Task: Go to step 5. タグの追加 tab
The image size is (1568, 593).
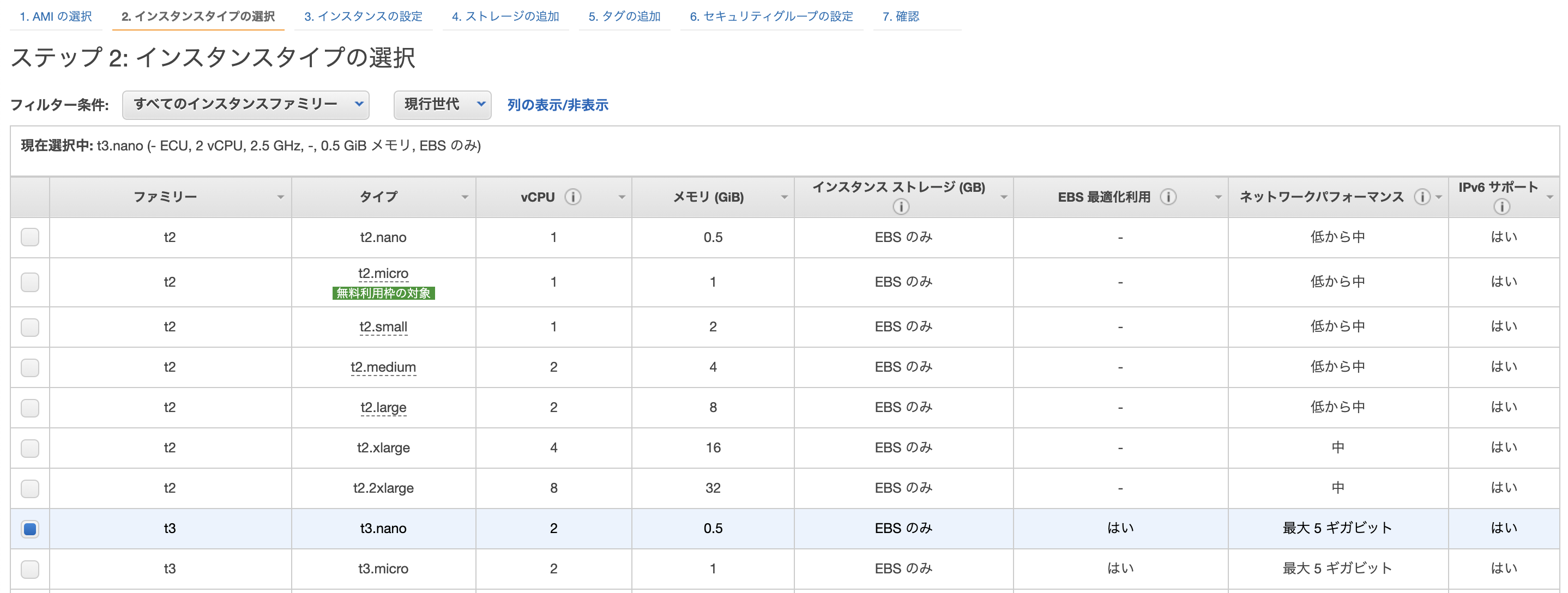Action: (x=624, y=16)
